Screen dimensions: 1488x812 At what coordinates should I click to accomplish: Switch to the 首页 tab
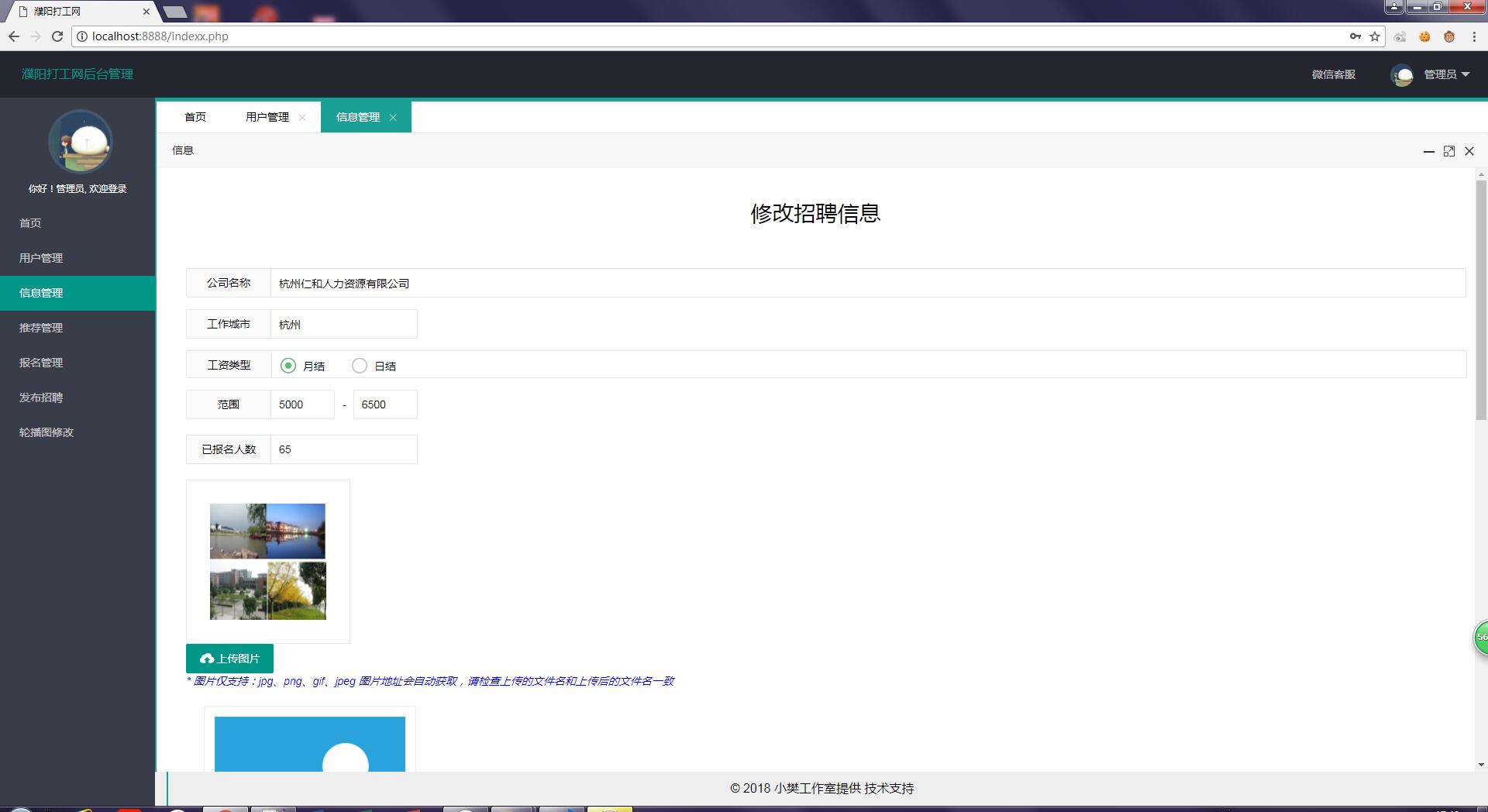tap(195, 117)
